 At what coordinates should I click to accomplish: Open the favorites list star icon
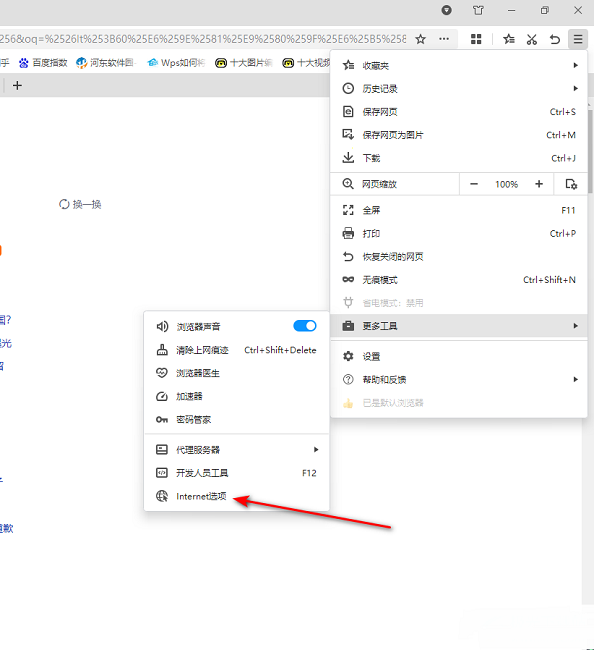point(509,39)
